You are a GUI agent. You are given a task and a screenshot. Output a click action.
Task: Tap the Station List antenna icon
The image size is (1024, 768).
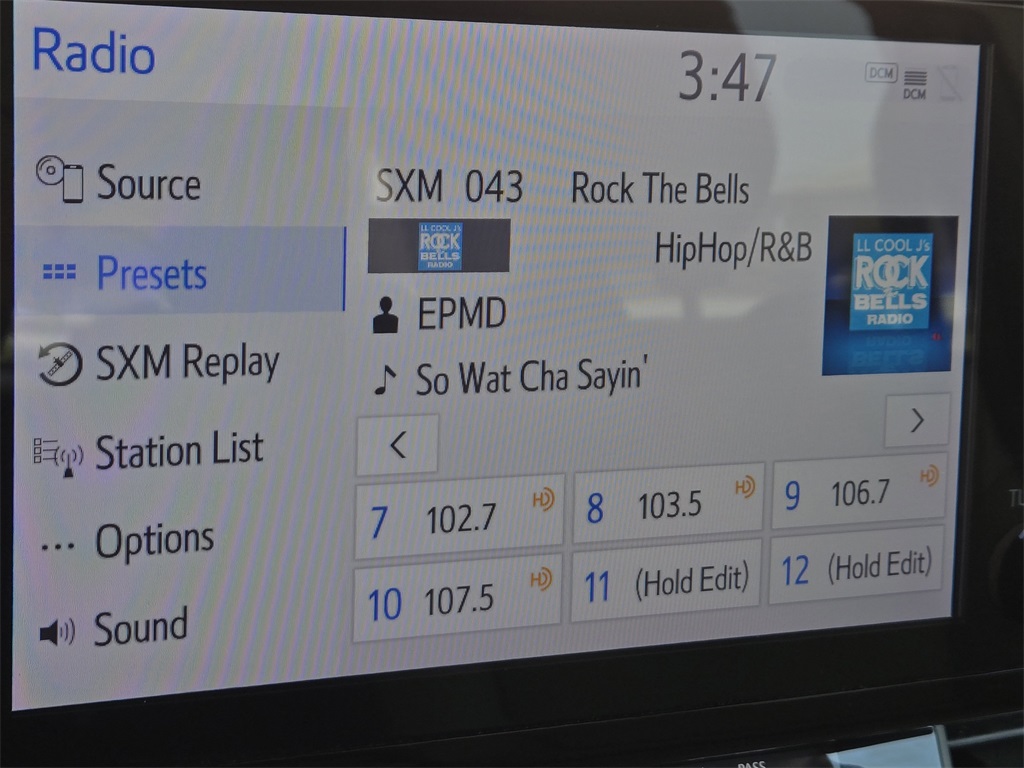click(58, 455)
